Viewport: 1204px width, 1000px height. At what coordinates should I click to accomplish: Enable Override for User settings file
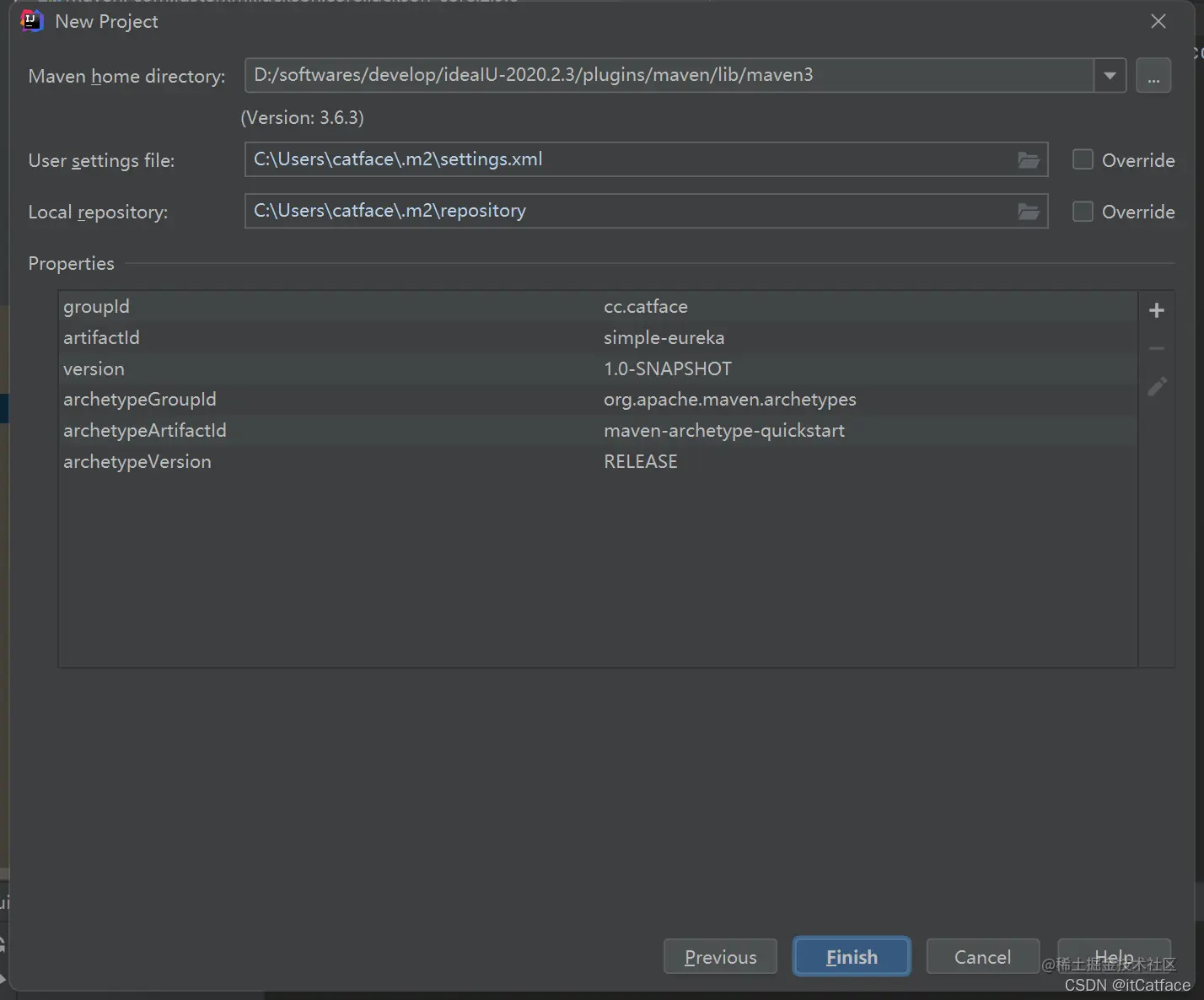pyautogui.click(x=1083, y=159)
